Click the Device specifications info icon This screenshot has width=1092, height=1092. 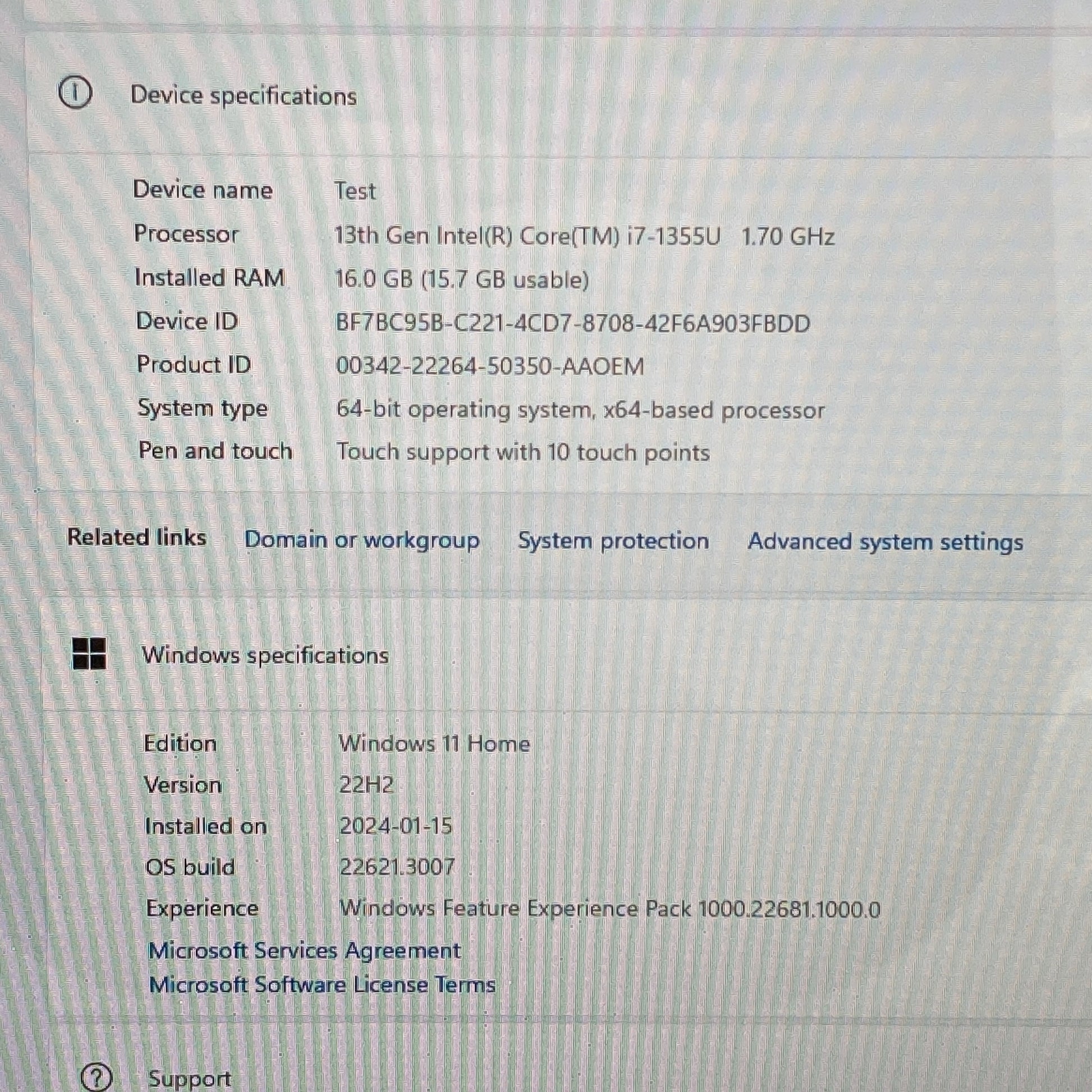[x=75, y=93]
